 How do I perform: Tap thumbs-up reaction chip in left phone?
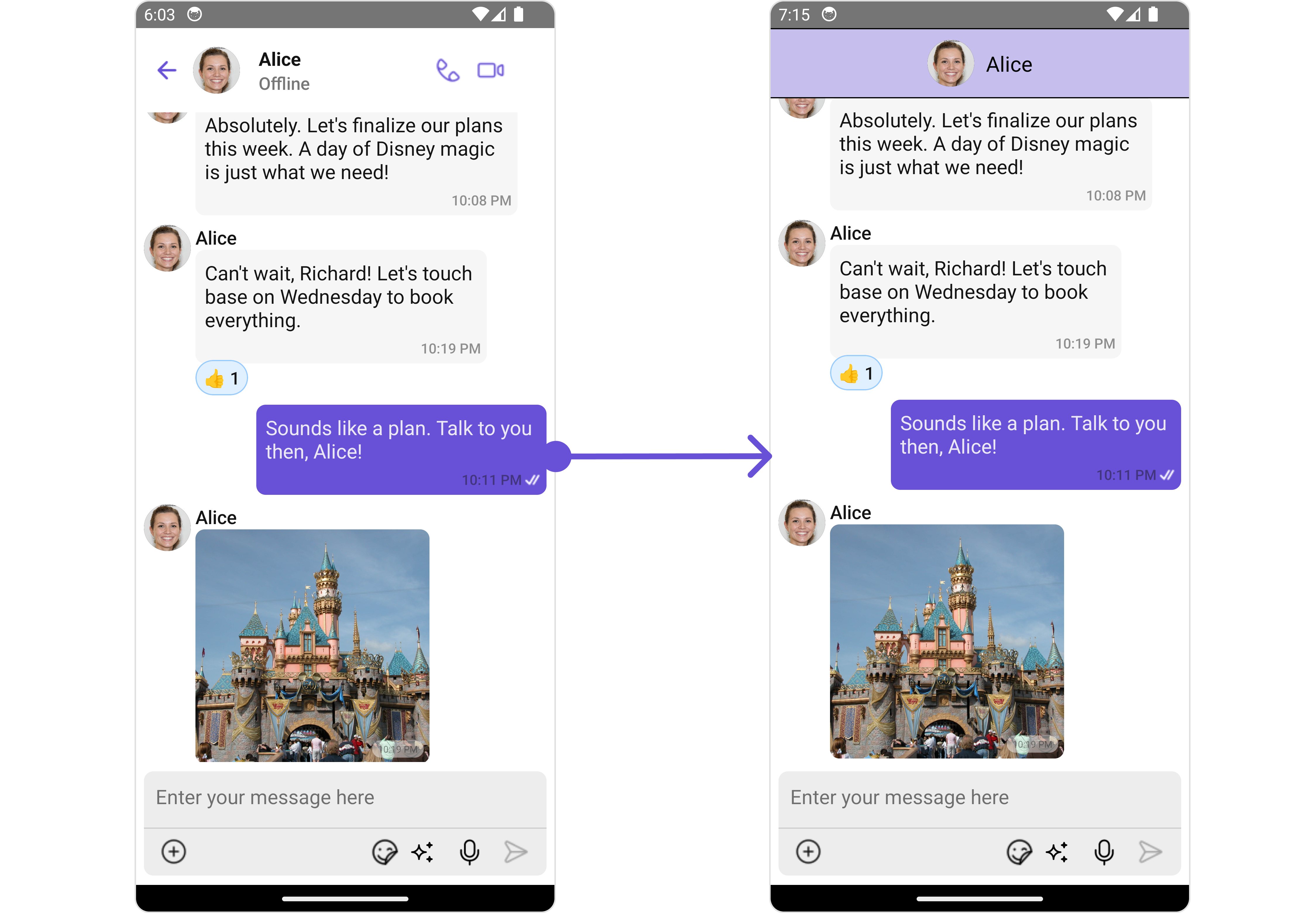(222, 378)
